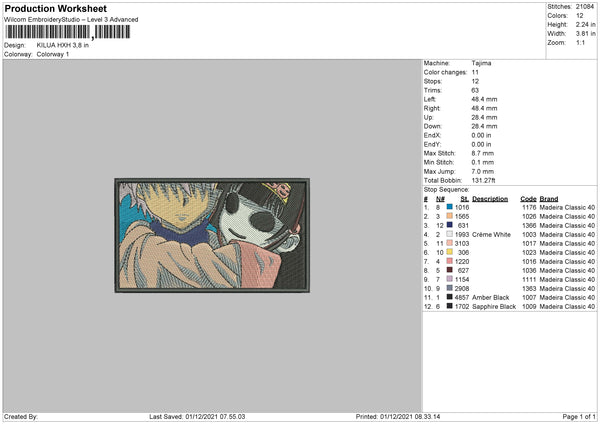This screenshot has width=600, height=424.
Task: Click the 'Brand' column header
Action: [549, 199]
